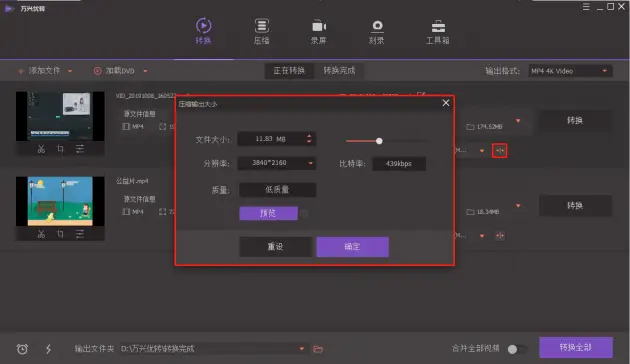Click the 比特率 439kbps field
The image size is (630, 364).
tap(399, 164)
